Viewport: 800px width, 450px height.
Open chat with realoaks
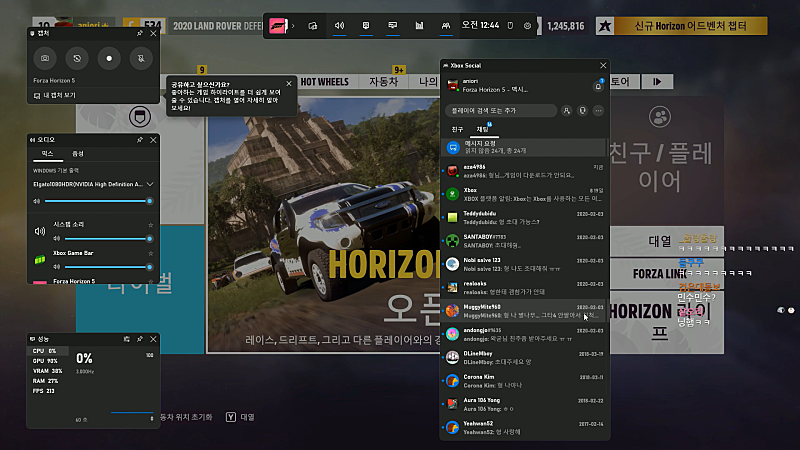(x=524, y=288)
